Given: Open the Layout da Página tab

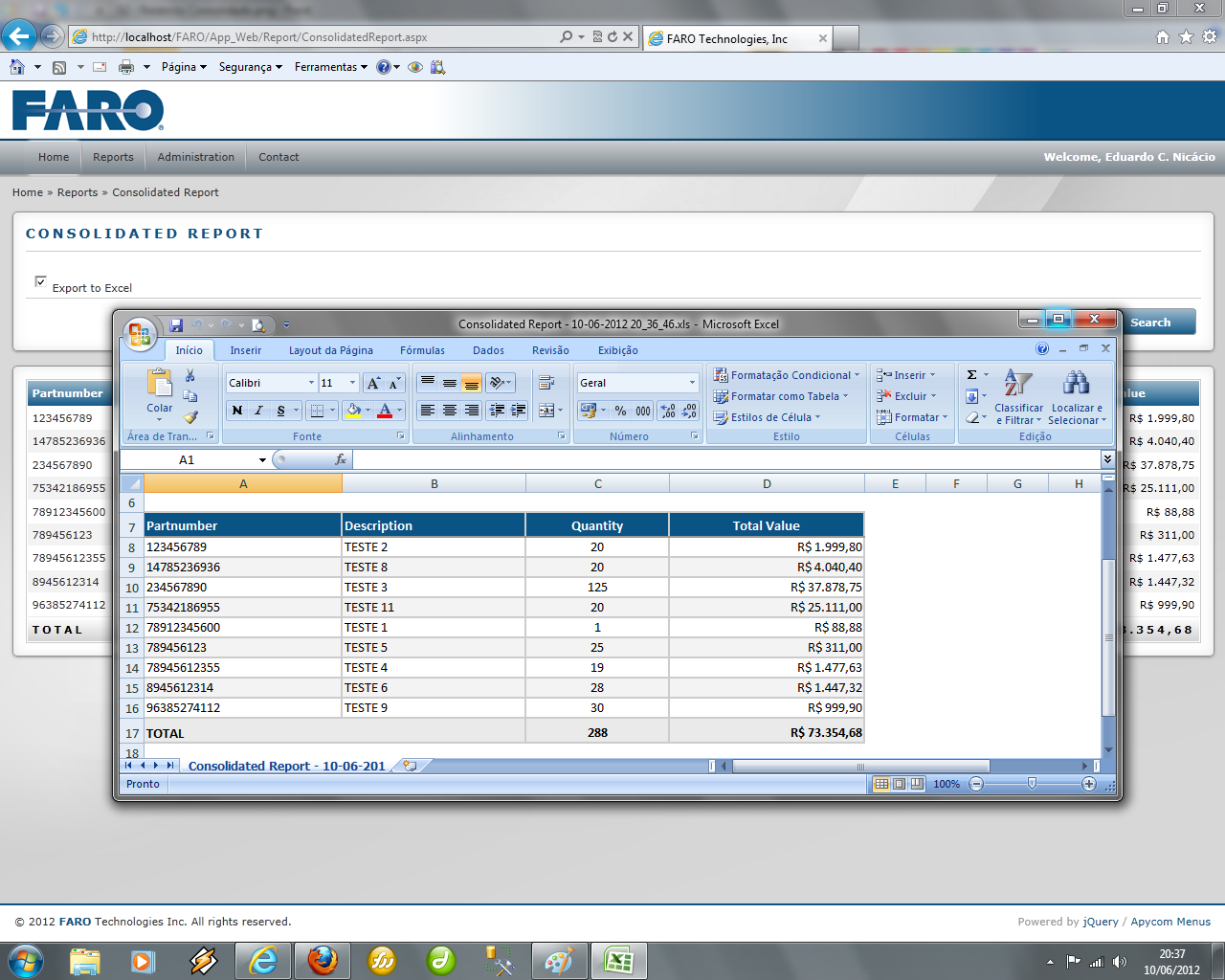Looking at the screenshot, I should (x=331, y=350).
